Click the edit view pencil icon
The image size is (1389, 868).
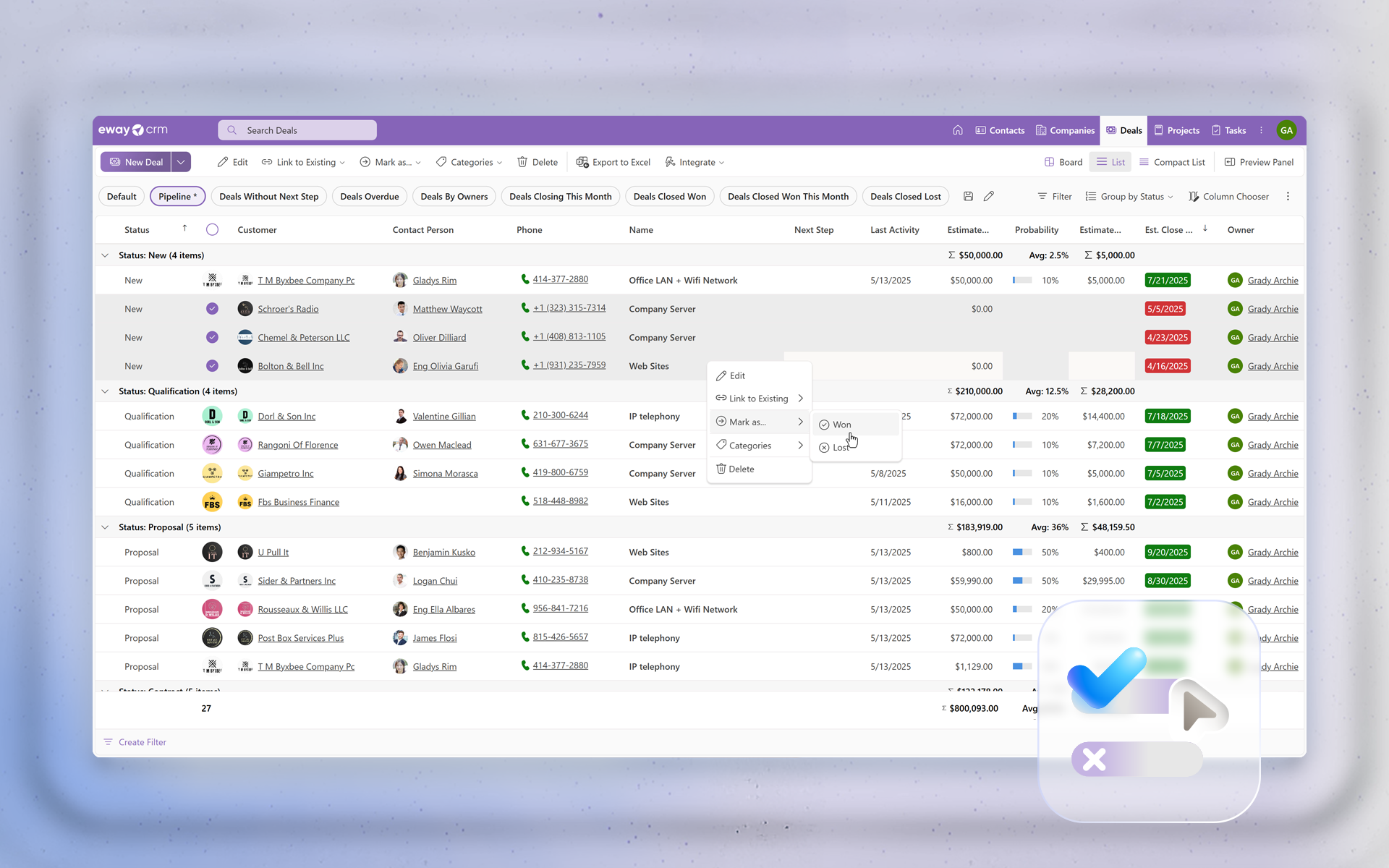pyautogui.click(x=989, y=196)
